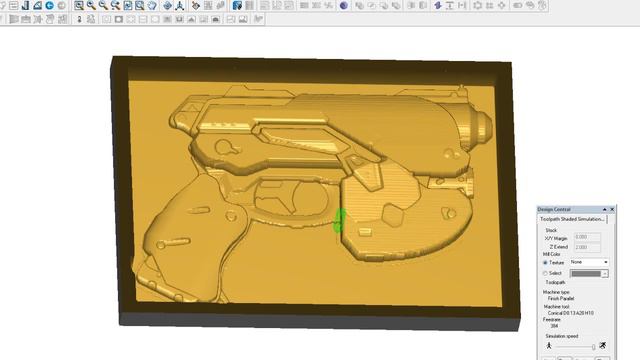Click the zoom window magnifier icon
640x360 pixels.
(x=79, y=6)
